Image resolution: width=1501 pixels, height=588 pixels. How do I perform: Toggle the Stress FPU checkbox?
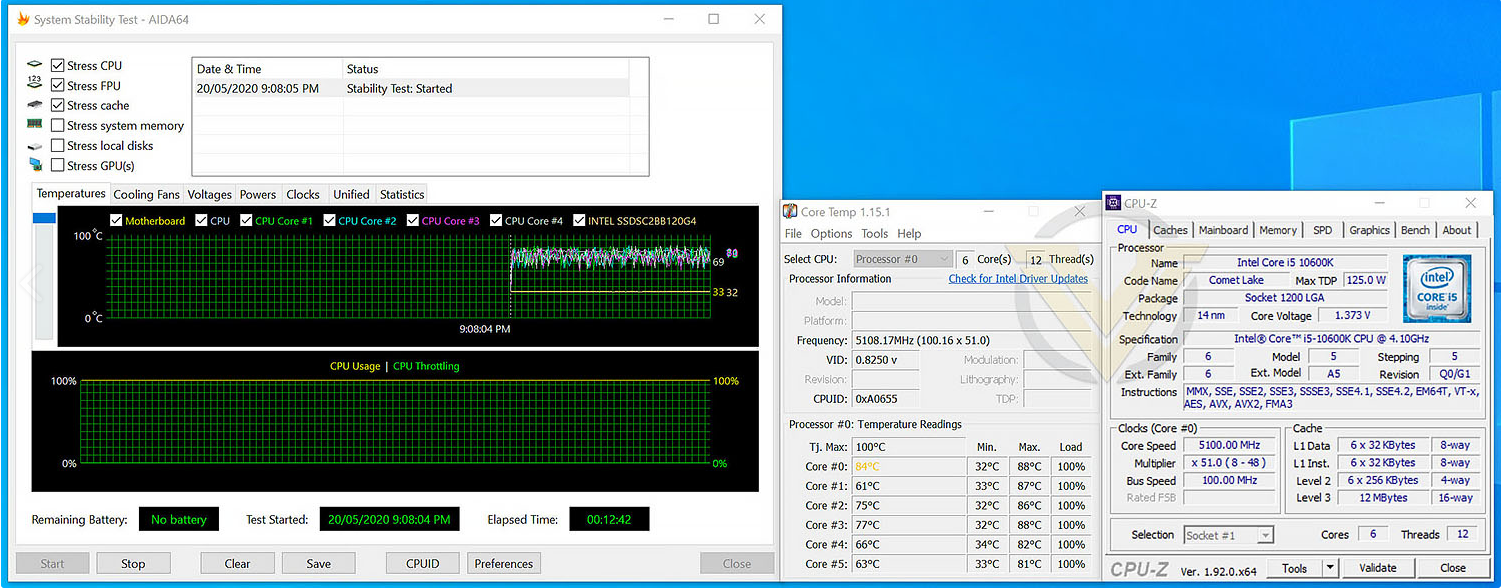[x=58, y=85]
